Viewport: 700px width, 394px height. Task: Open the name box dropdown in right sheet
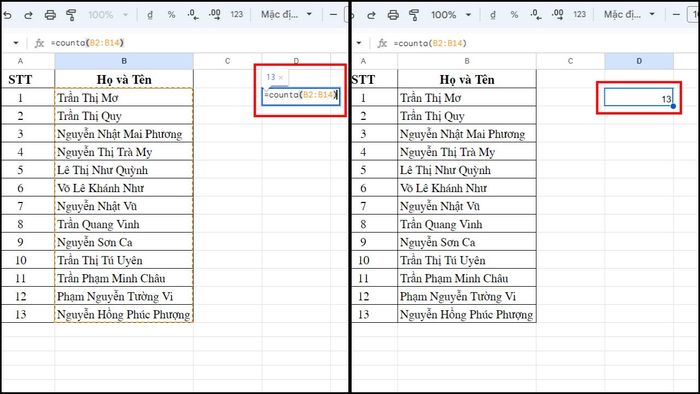[x=359, y=43]
